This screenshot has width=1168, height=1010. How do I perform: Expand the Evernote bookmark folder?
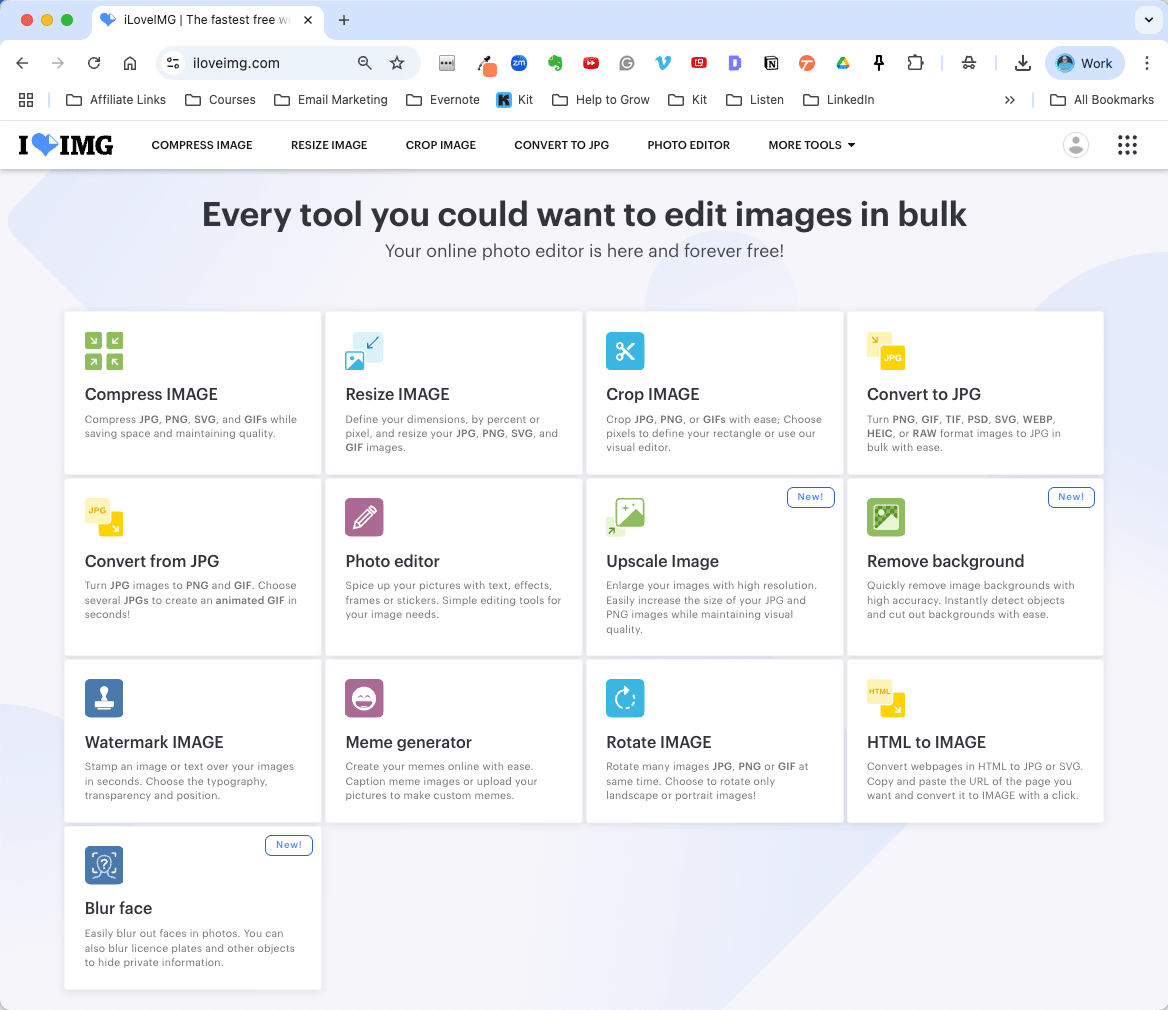(442, 100)
